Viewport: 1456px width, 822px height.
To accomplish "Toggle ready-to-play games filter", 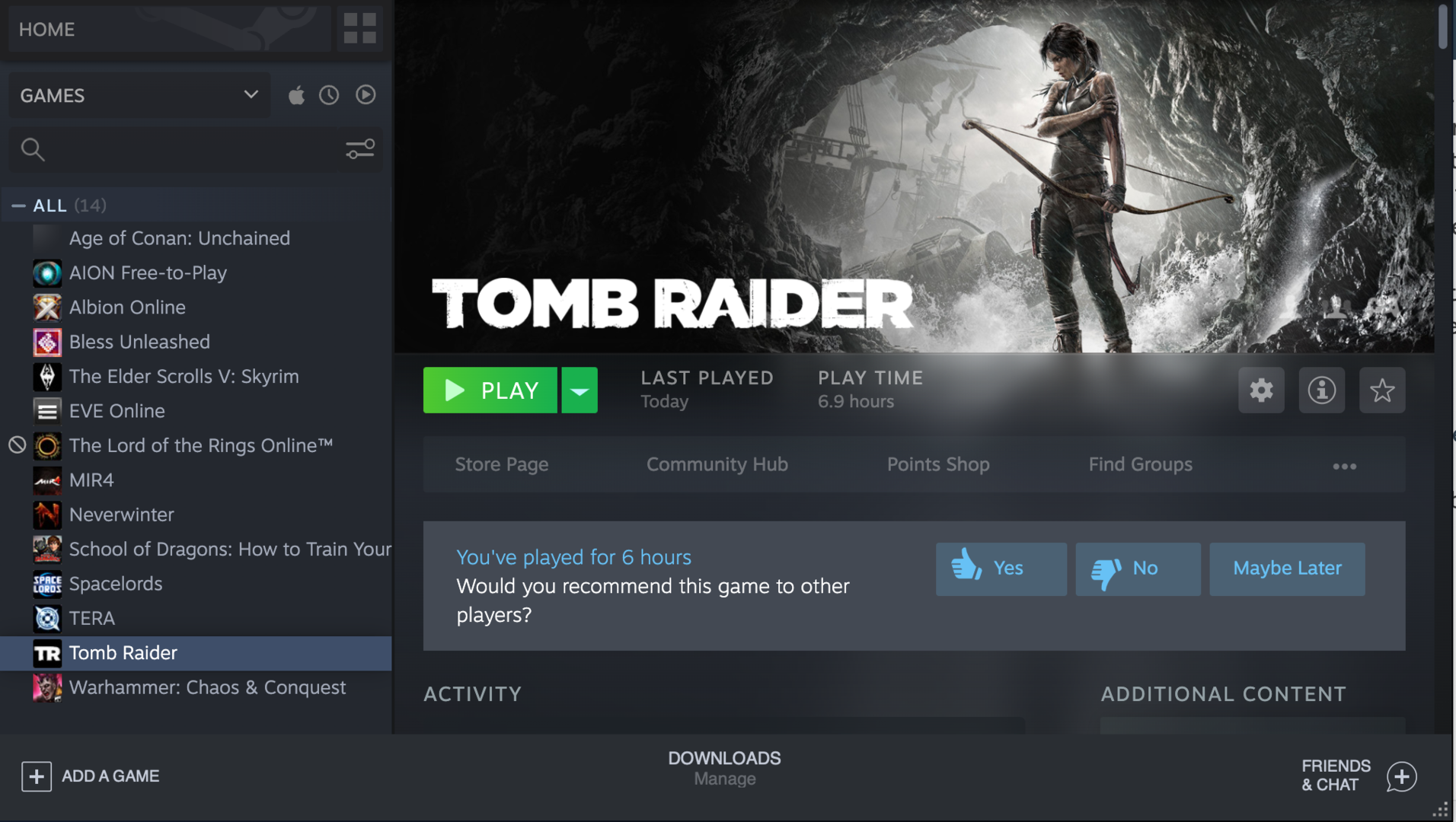I will [x=366, y=95].
